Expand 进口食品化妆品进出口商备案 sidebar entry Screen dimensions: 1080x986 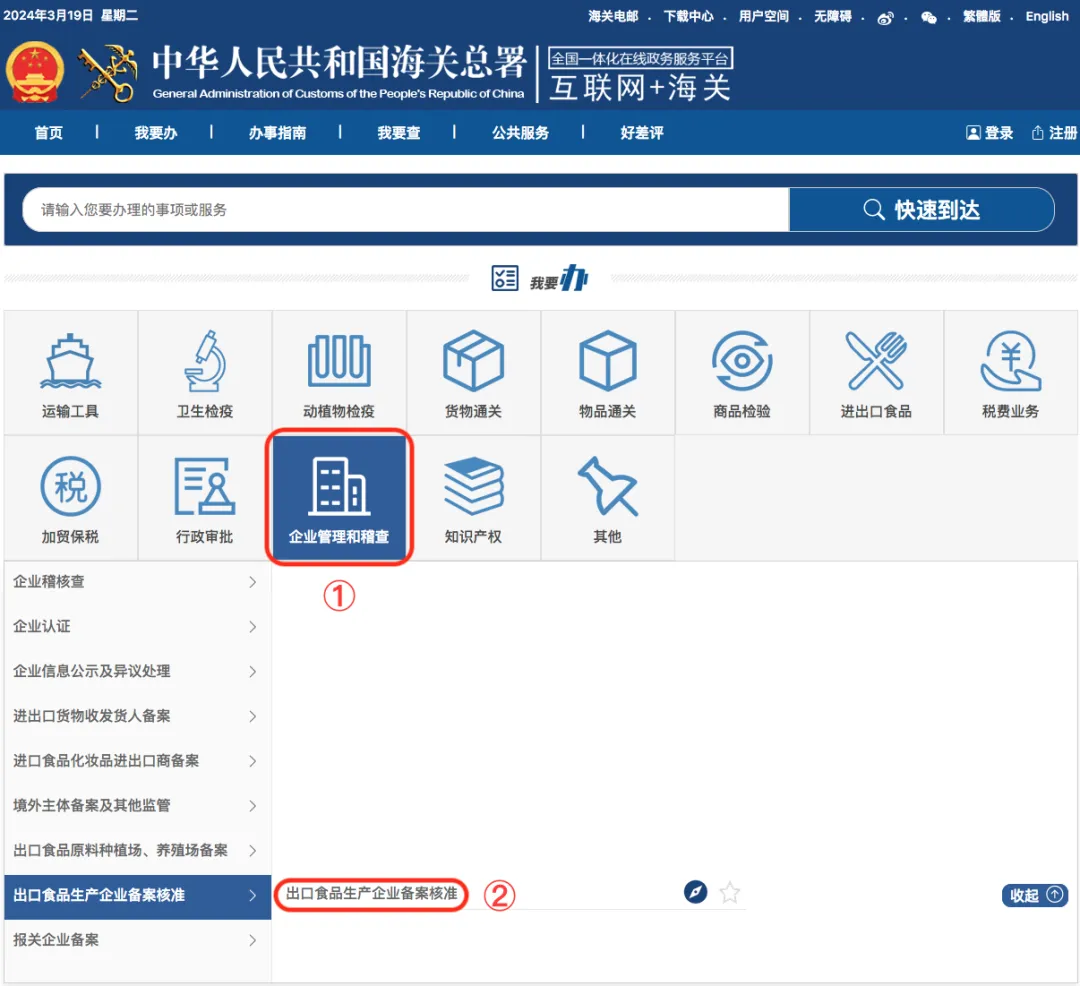(x=138, y=761)
